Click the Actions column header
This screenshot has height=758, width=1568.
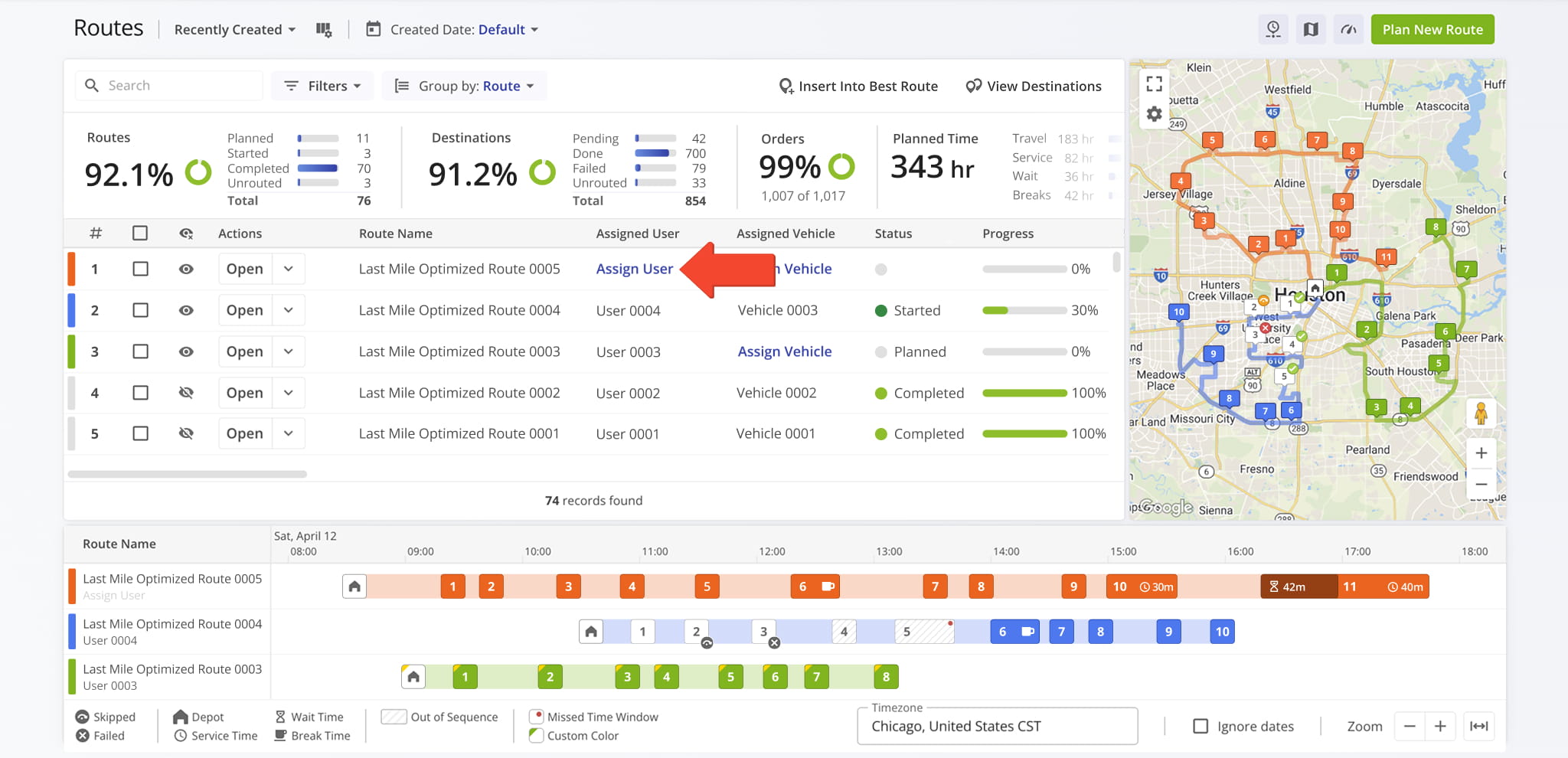[x=240, y=234]
